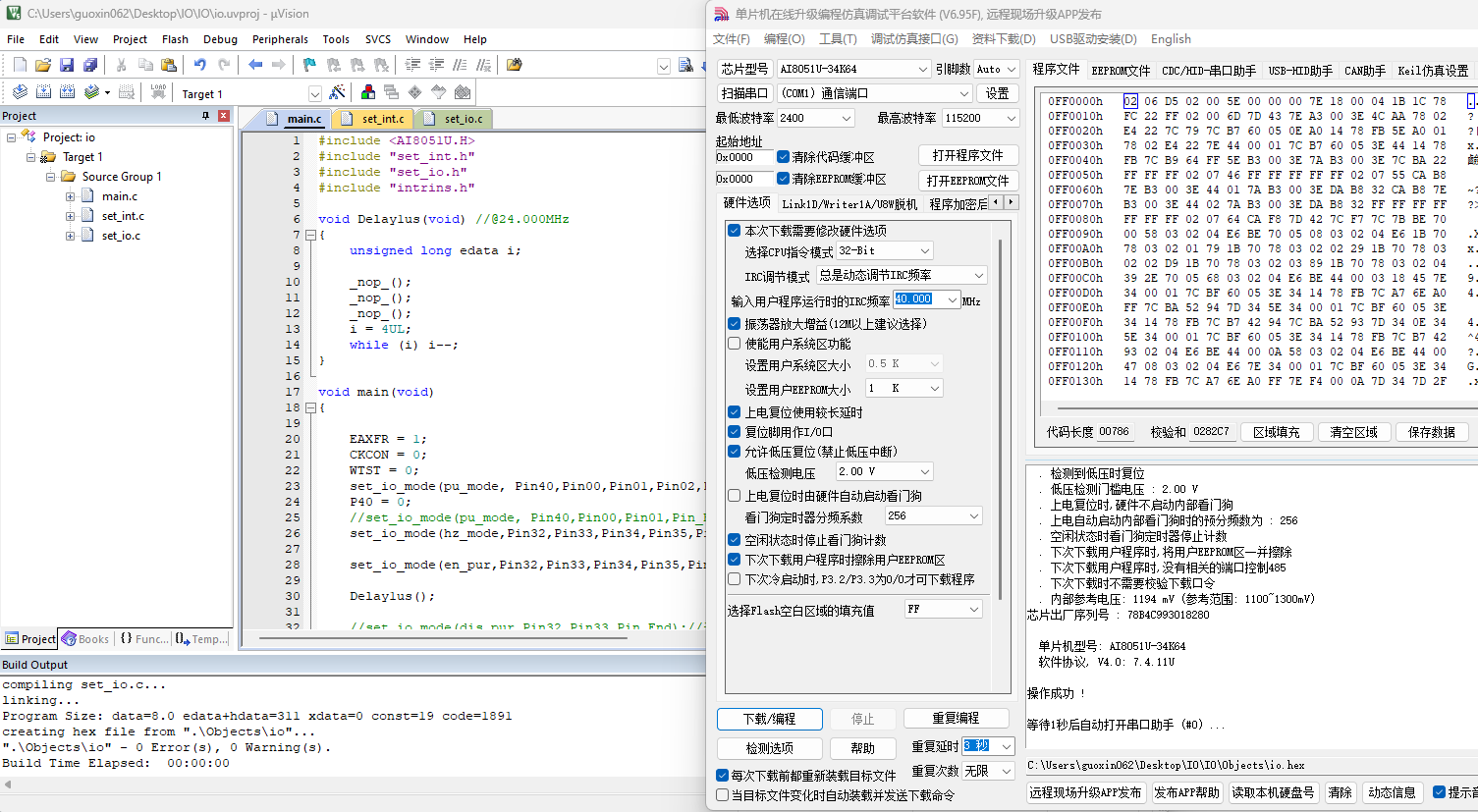Click the Undo arrow icon in µVision
Screen dimensions: 1478x812
[x=200, y=65]
